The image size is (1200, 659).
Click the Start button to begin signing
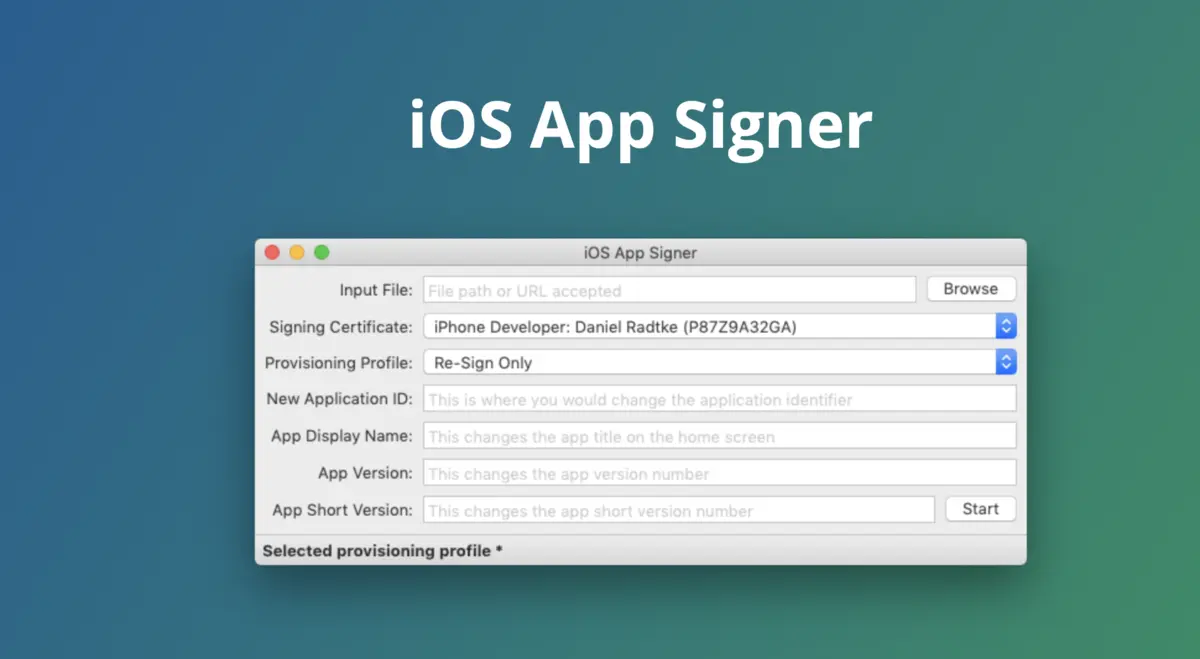(x=980, y=509)
